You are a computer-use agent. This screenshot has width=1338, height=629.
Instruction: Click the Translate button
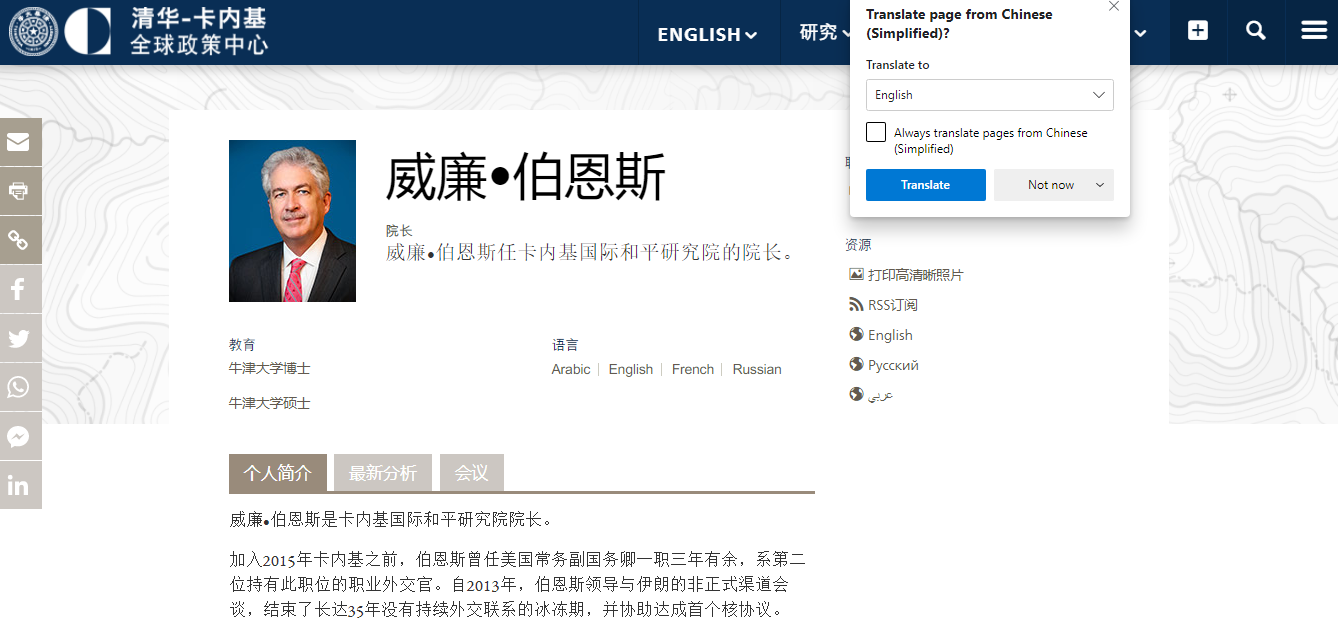click(x=926, y=185)
